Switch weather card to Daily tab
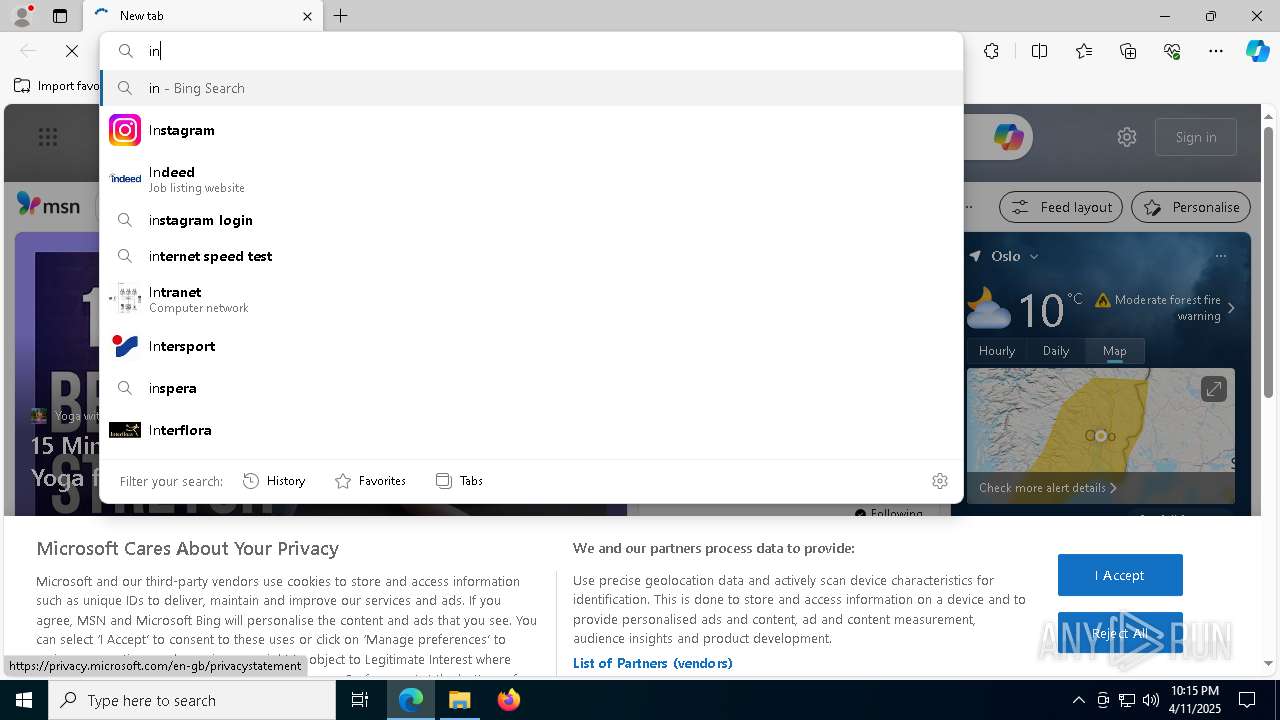 (1056, 351)
